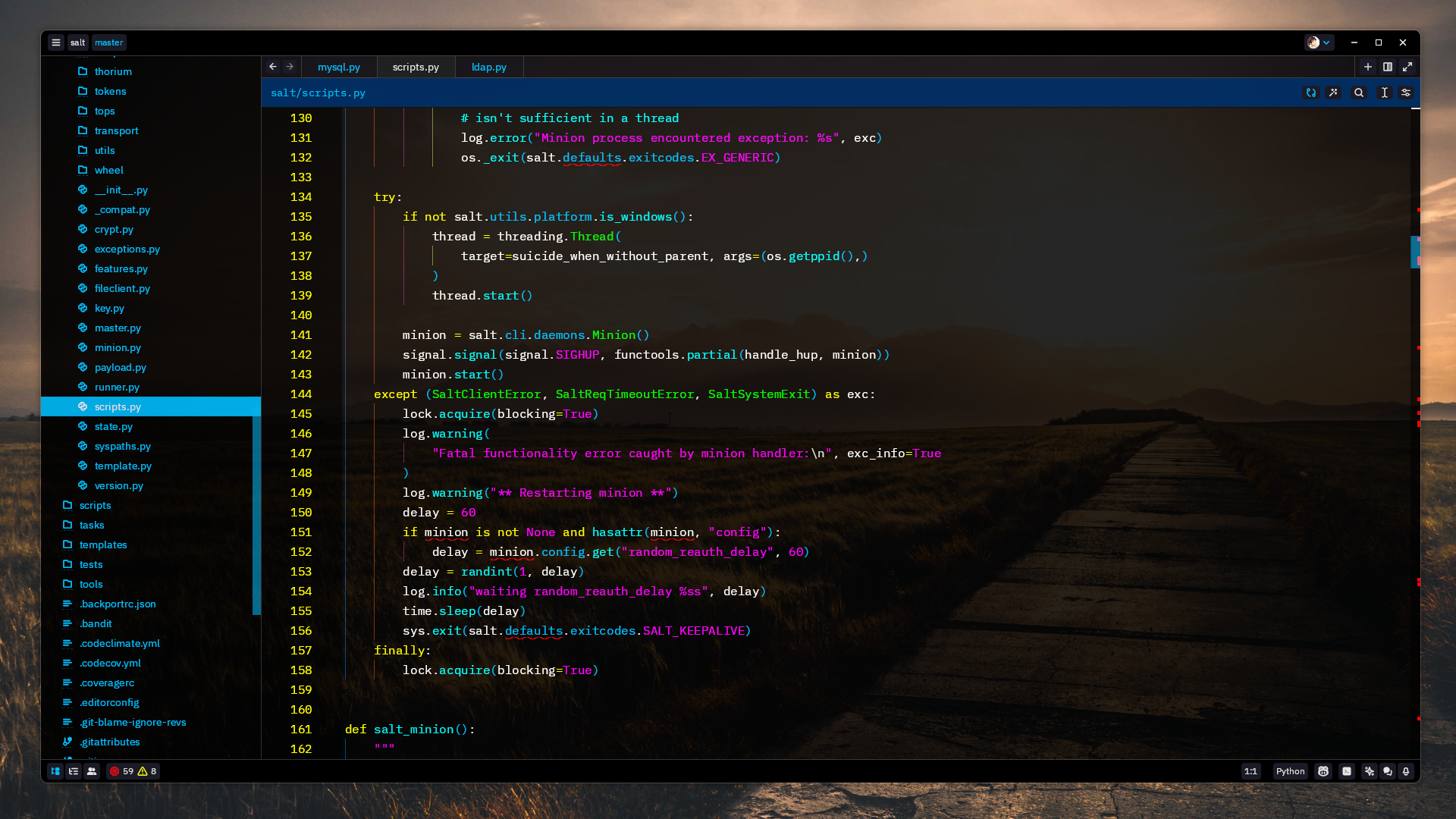This screenshot has height=819, width=1456.
Task: Toggle the project panel in status bar
Action: pyautogui.click(x=55, y=771)
